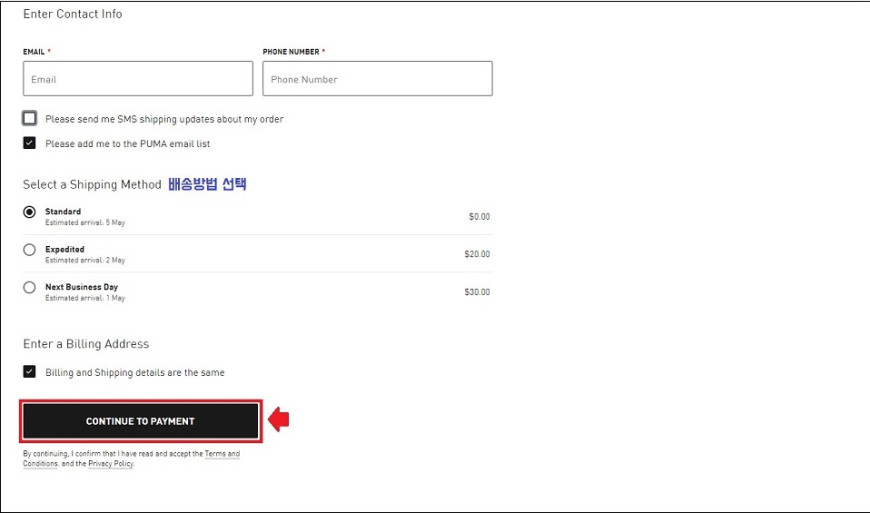
Task: Enable SMS shipping updates checkbox
Action: 29,118
